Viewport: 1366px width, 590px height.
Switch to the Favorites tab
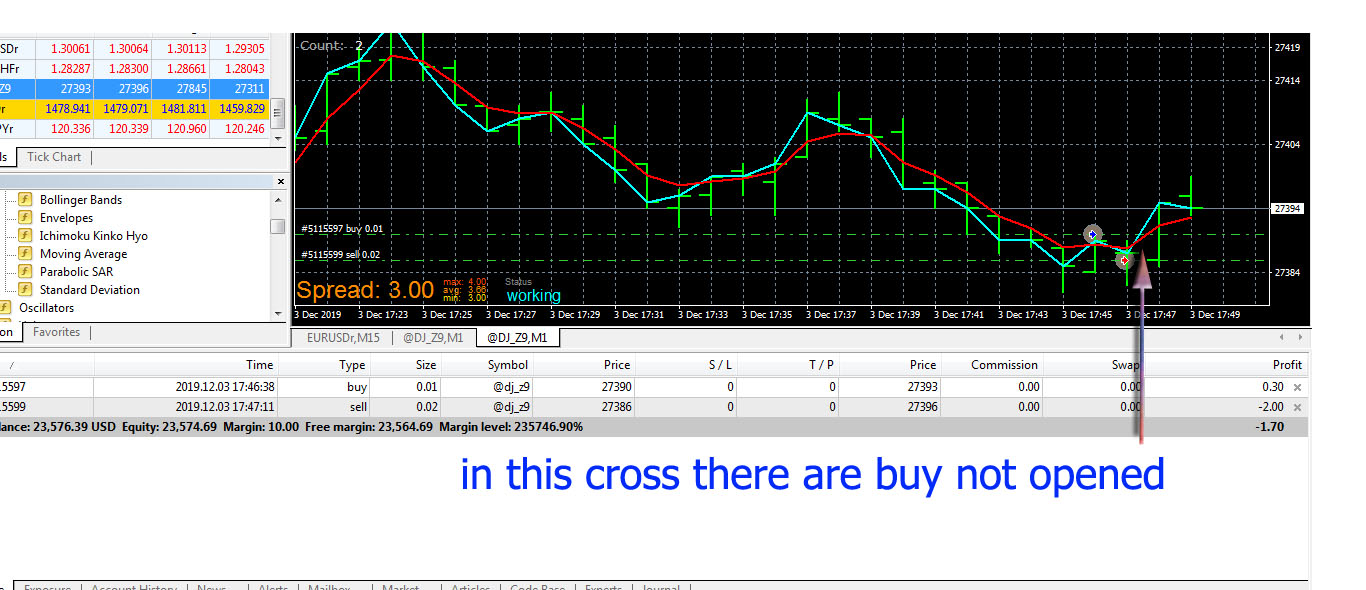56,332
